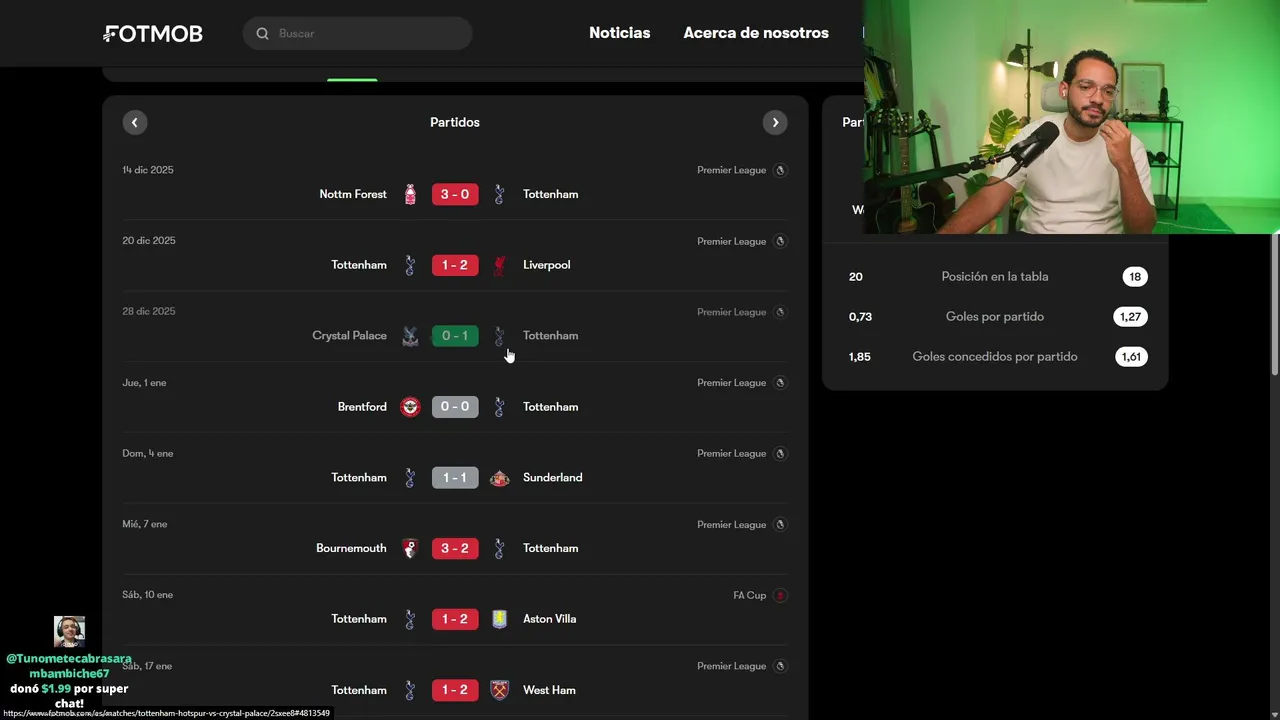Click the page vertical scrollbar
Image resolution: width=1280 pixels, height=720 pixels.
[x=1275, y=305]
